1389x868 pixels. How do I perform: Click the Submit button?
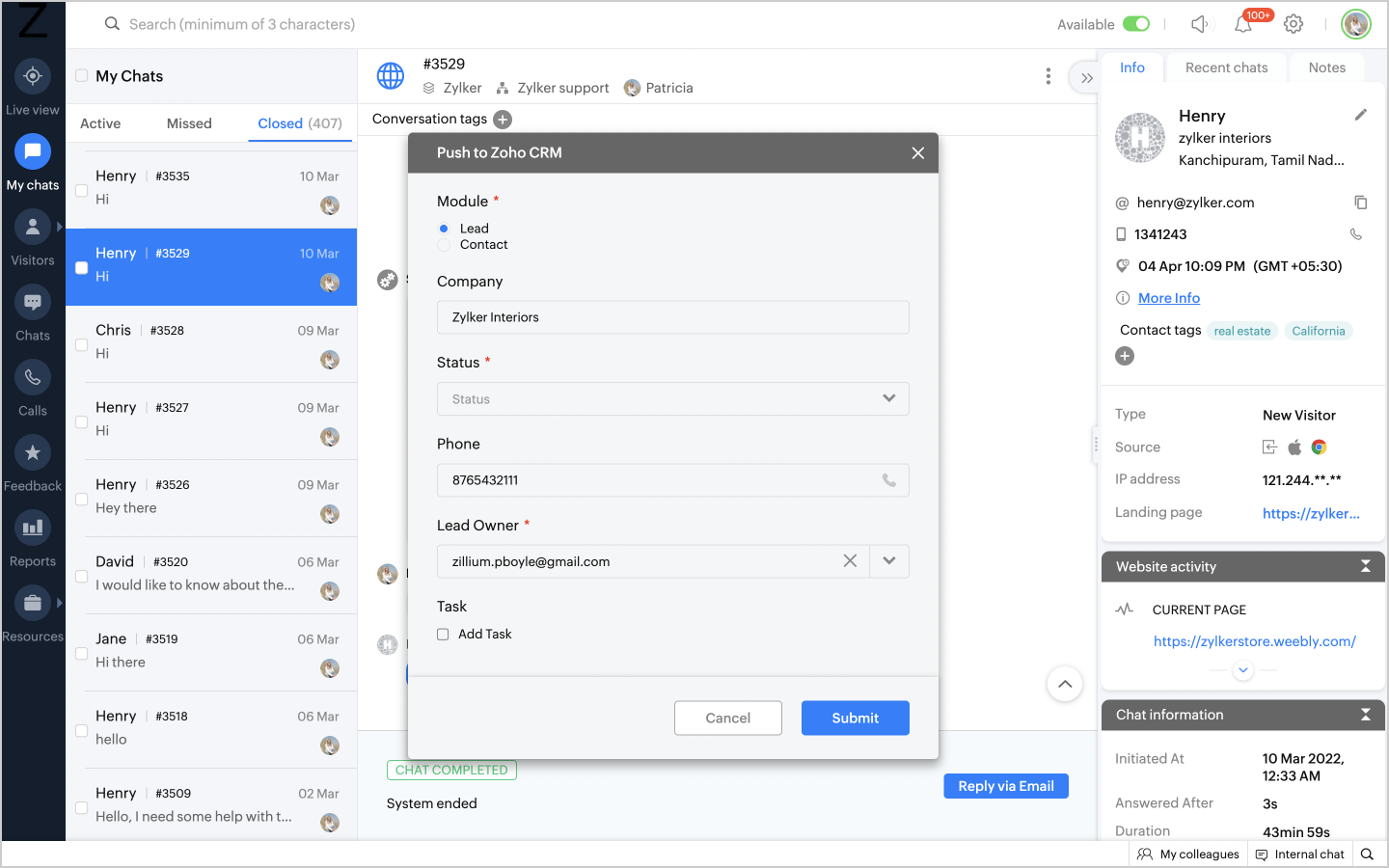[856, 718]
